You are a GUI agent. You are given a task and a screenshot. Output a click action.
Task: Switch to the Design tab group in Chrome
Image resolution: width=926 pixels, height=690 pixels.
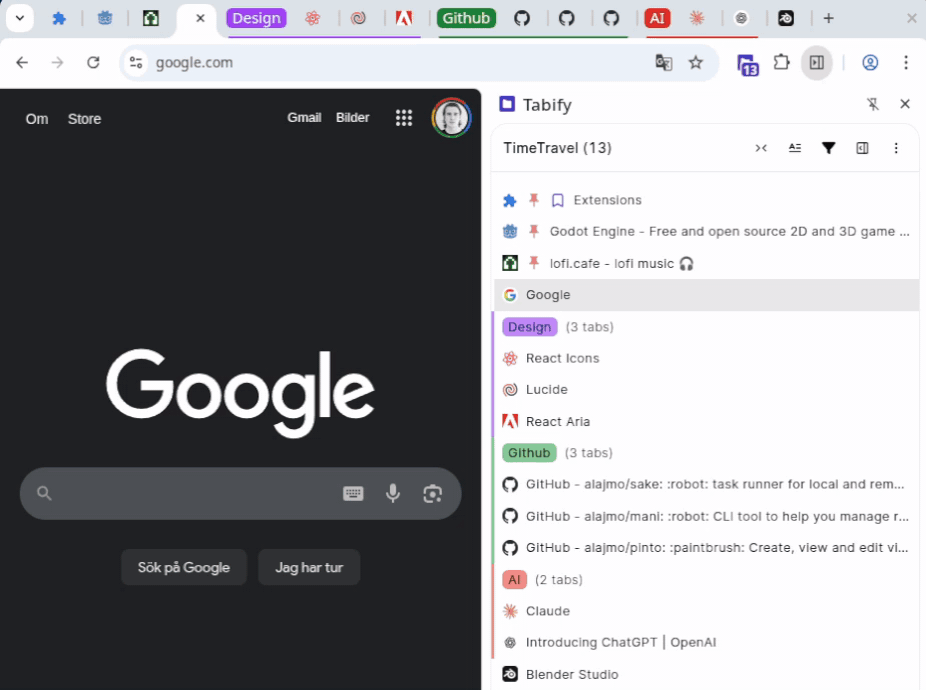pyautogui.click(x=256, y=18)
